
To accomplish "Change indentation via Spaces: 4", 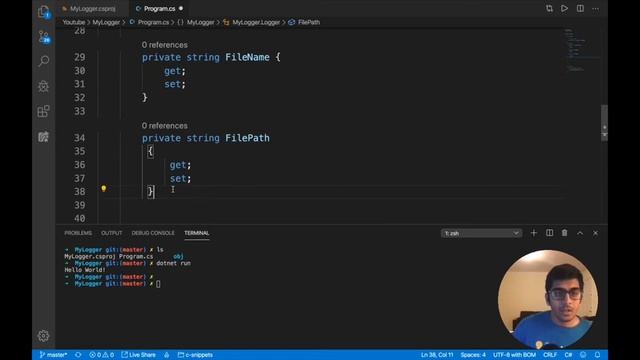I will tap(473, 355).
